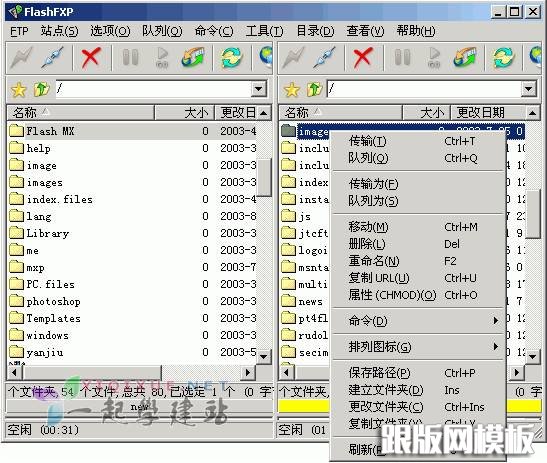This screenshot has height=463, width=547.
Task: Choose 重命名(N) in the context menu
Action: point(418,261)
